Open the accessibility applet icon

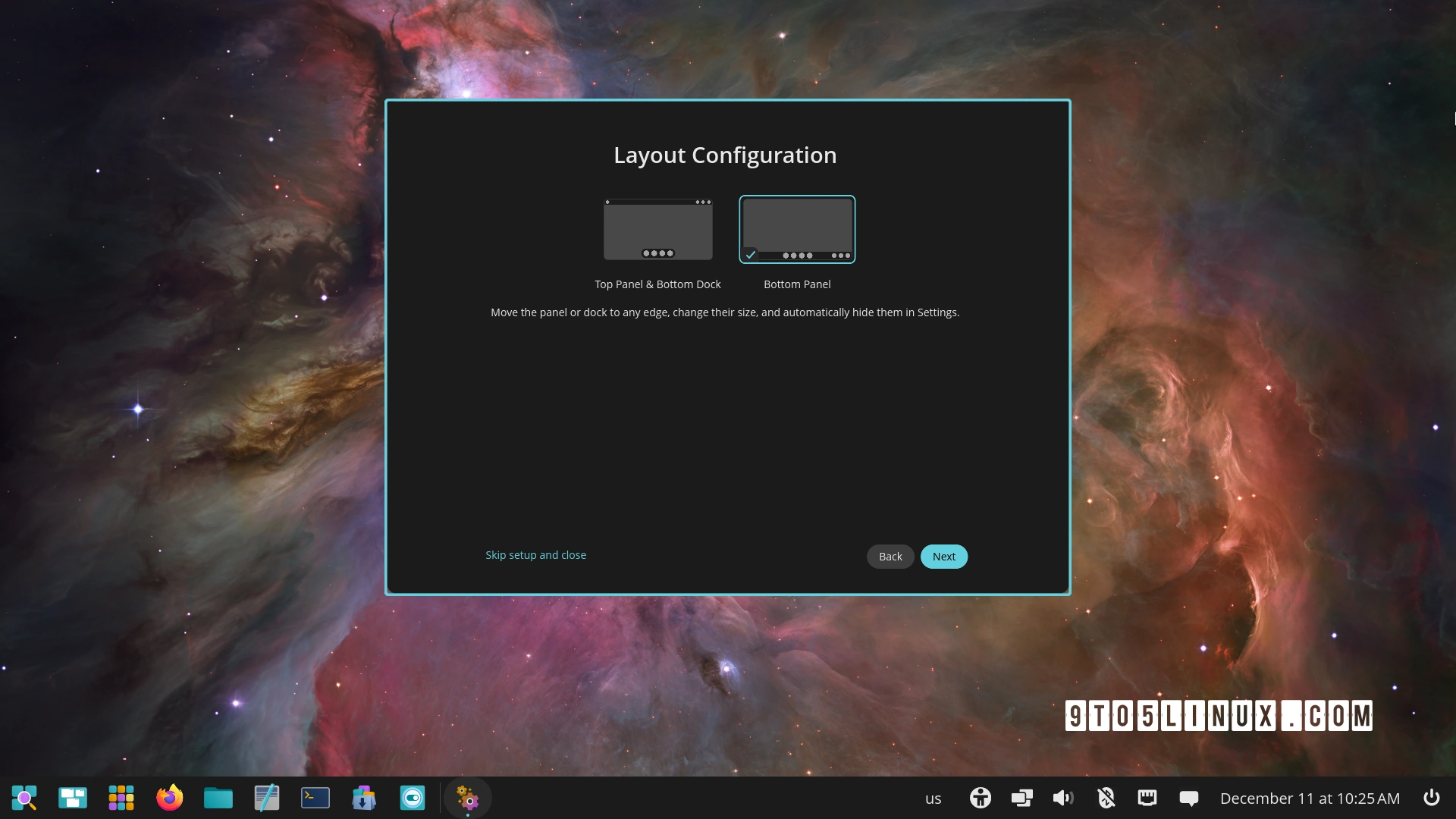tap(981, 798)
